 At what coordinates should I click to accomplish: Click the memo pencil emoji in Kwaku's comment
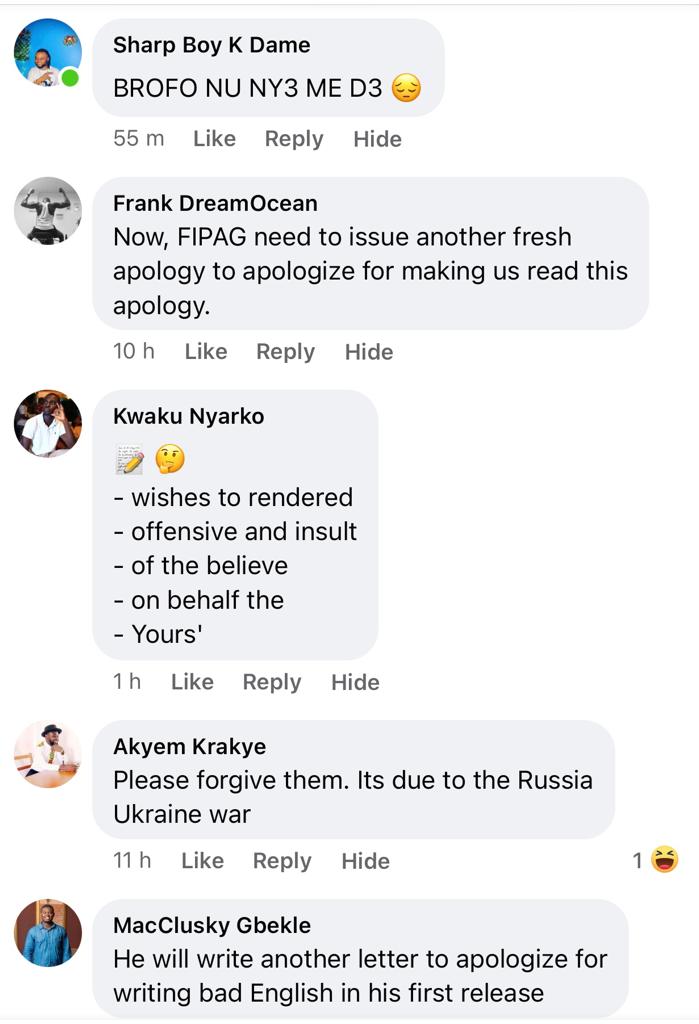tap(129, 458)
